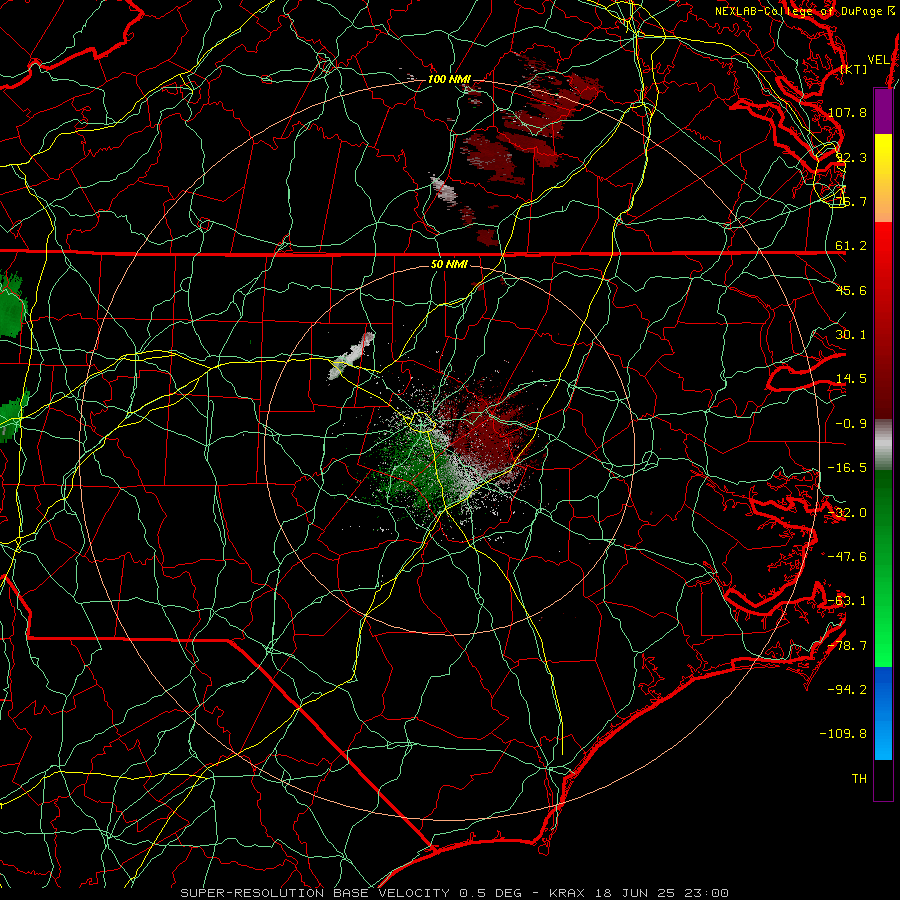Select the 107.8 value on the velocity scale
This screenshot has width=900, height=900.
[847, 112]
